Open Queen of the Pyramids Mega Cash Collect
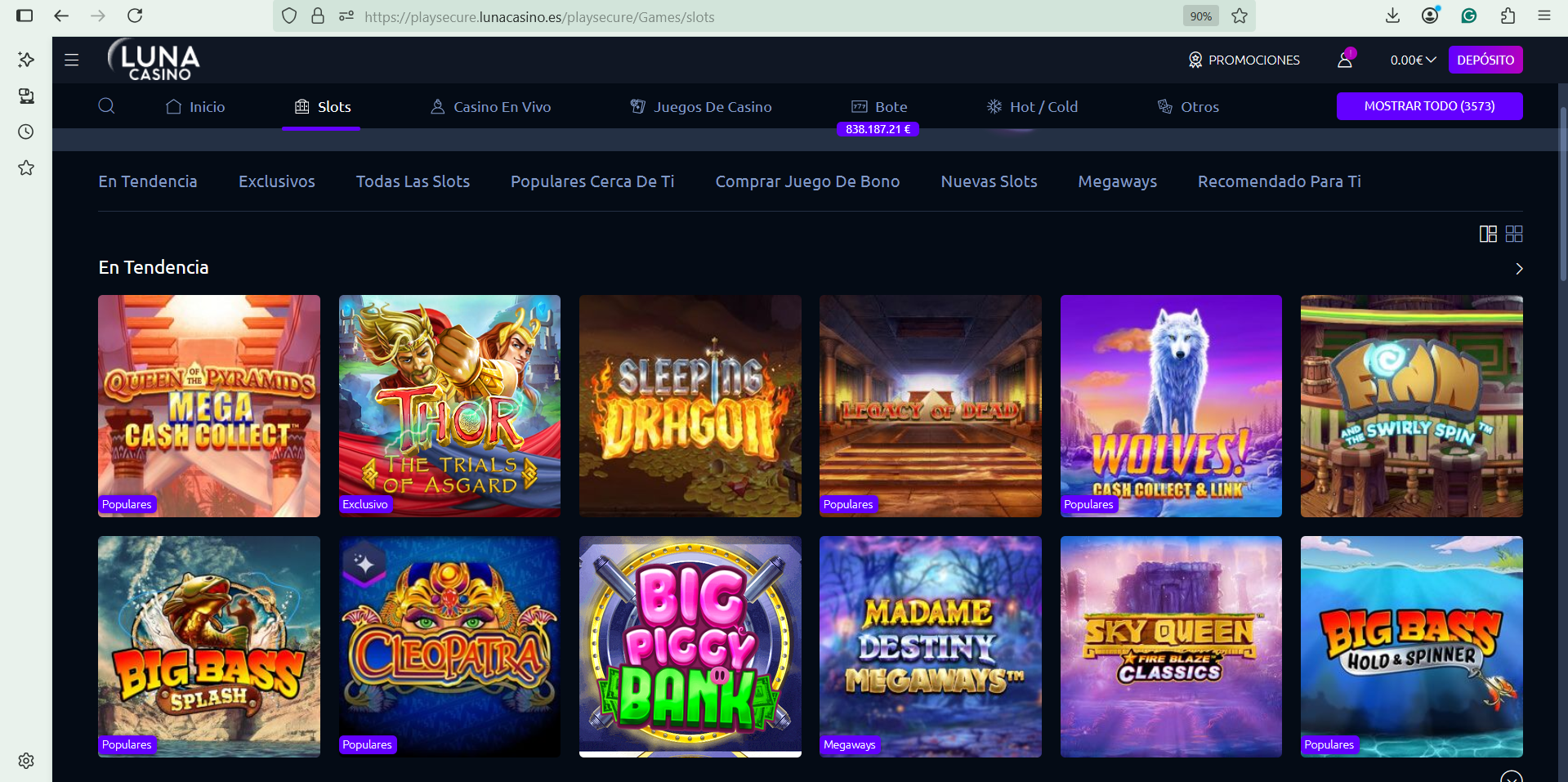 pos(209,406)
